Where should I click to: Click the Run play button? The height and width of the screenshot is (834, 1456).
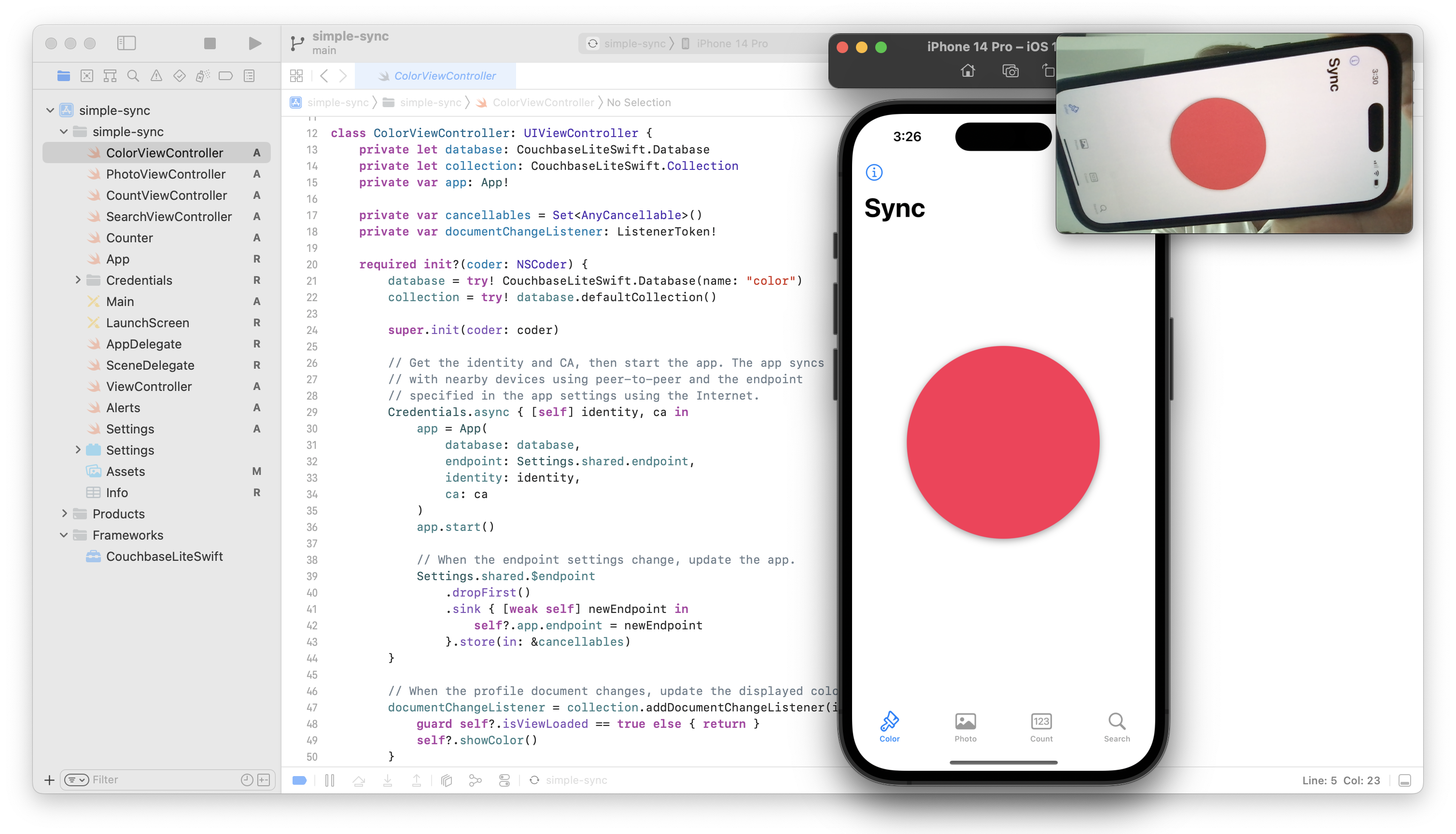(x=255, y=43)
